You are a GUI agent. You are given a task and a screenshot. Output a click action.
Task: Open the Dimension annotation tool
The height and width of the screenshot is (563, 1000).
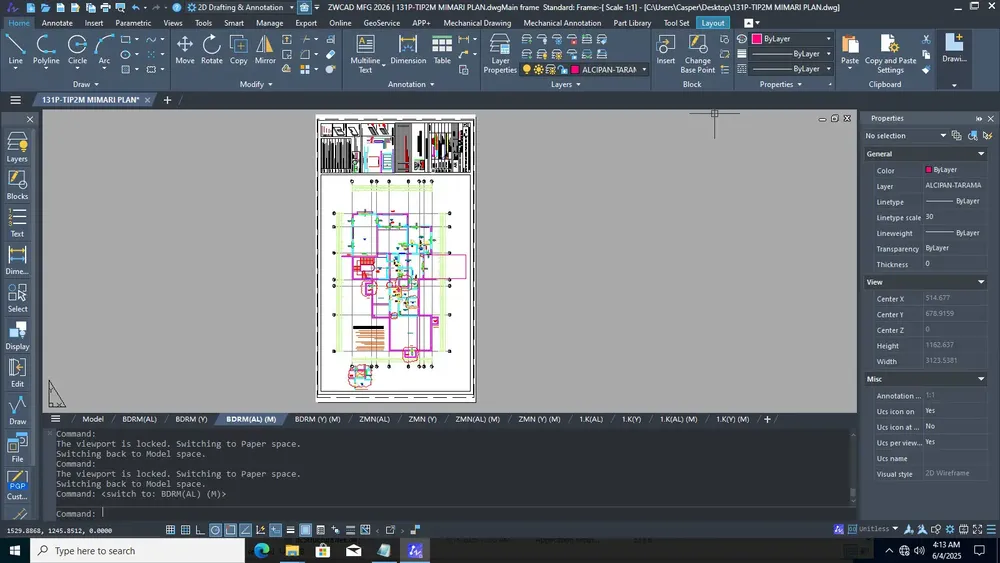tap(408, 50)
